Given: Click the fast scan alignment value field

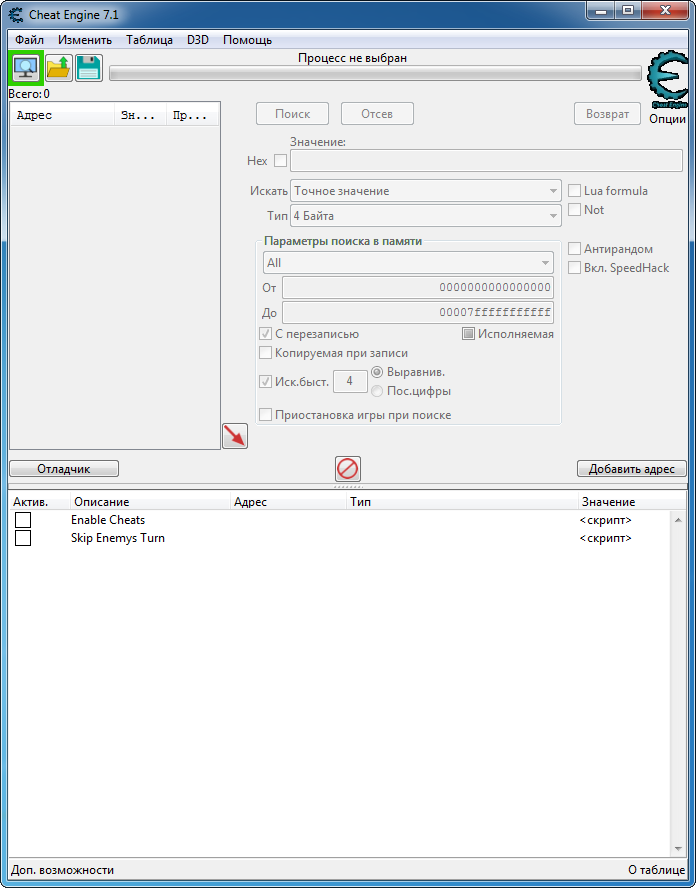Looking at the screenshot, I should pyautogui.click(x=350, y=382).
